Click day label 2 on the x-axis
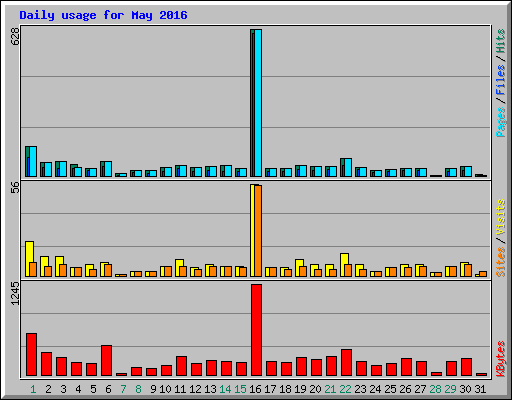 pos(48,389)
